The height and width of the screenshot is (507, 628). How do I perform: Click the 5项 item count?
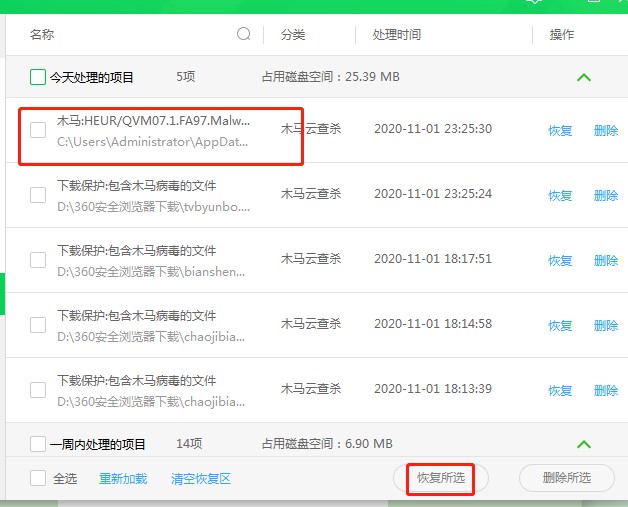pos(186,76)
